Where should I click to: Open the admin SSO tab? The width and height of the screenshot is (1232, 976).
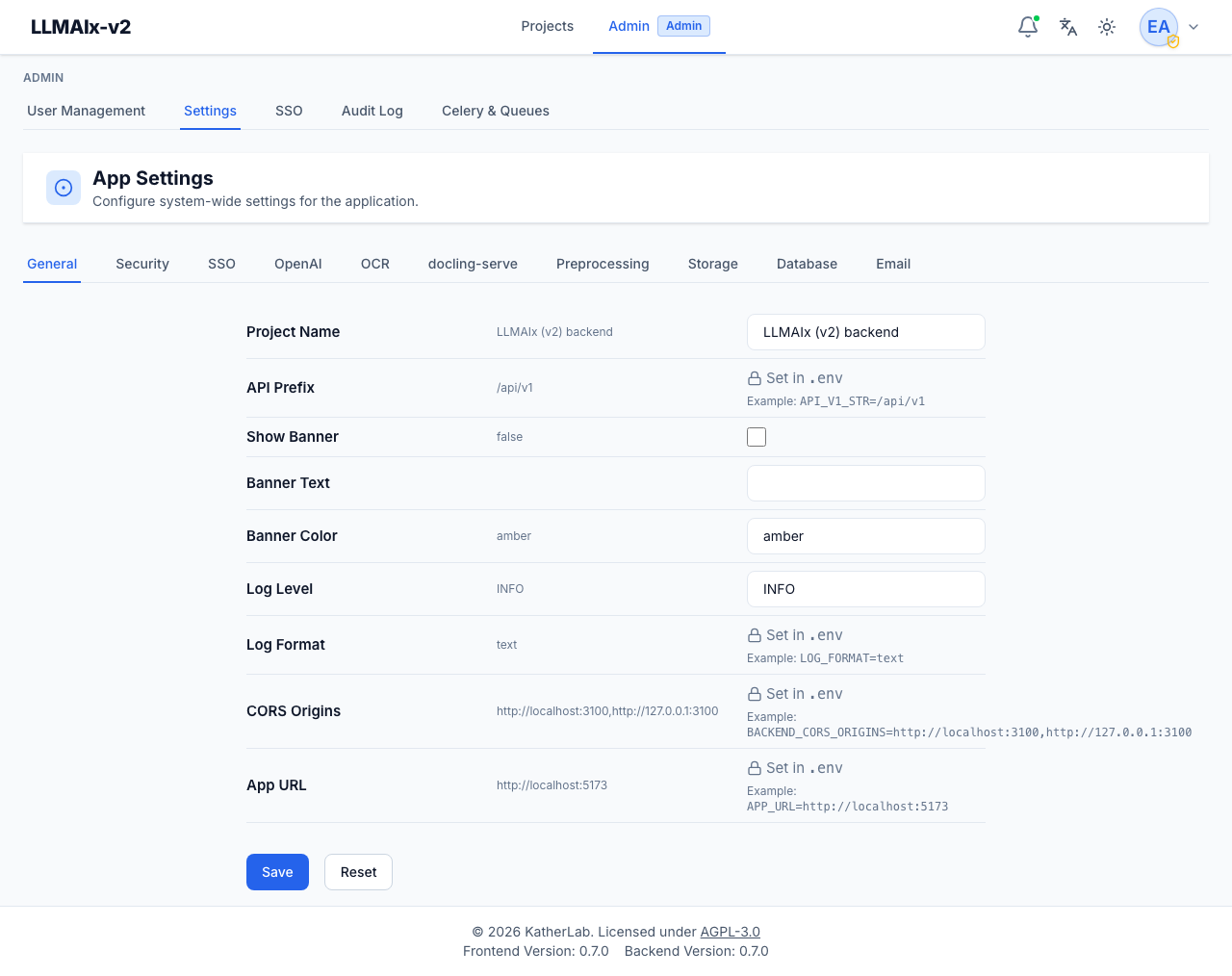(289, 111)
